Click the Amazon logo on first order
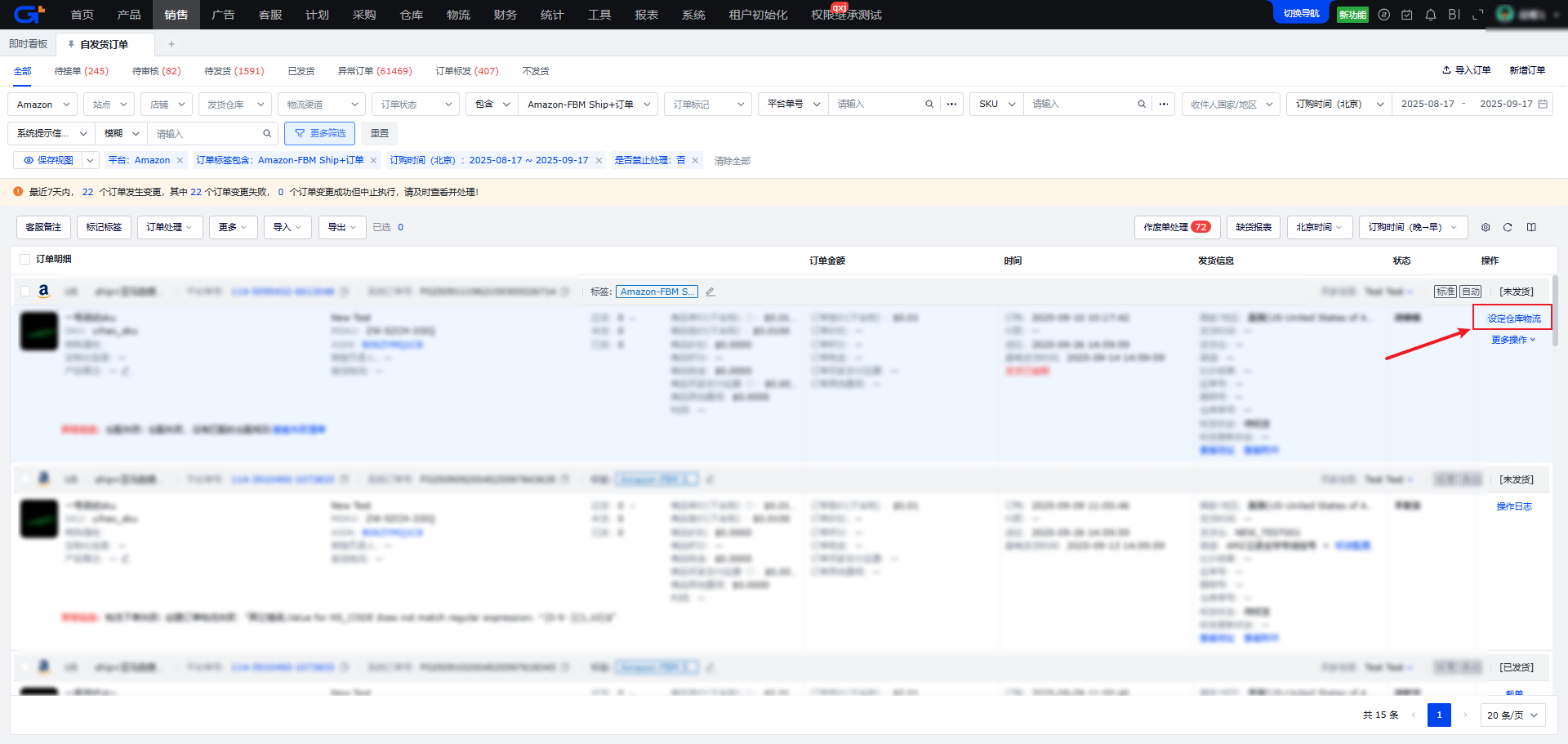 (44, 291)
